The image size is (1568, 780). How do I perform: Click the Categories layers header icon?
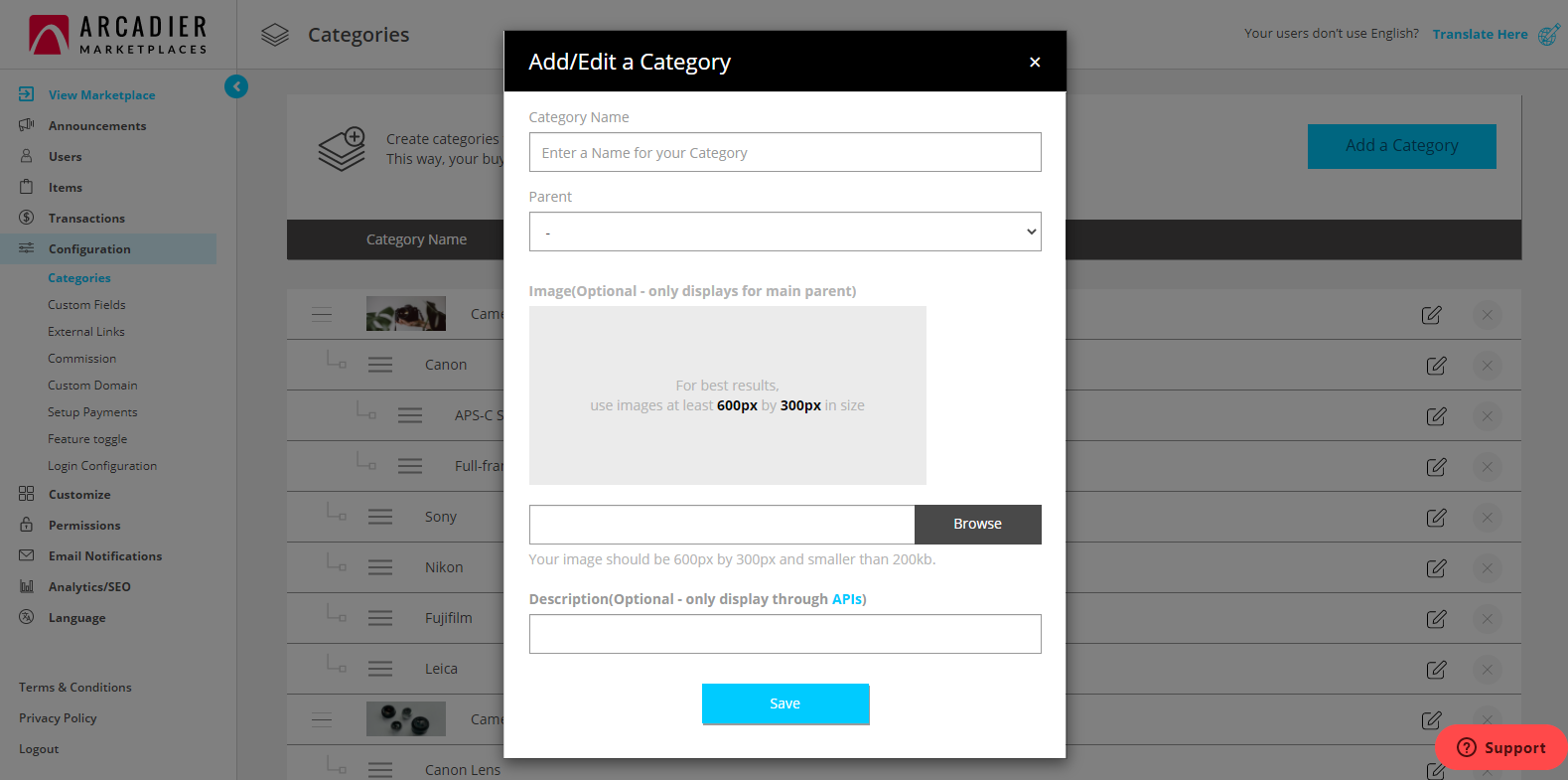coord(275,35)
